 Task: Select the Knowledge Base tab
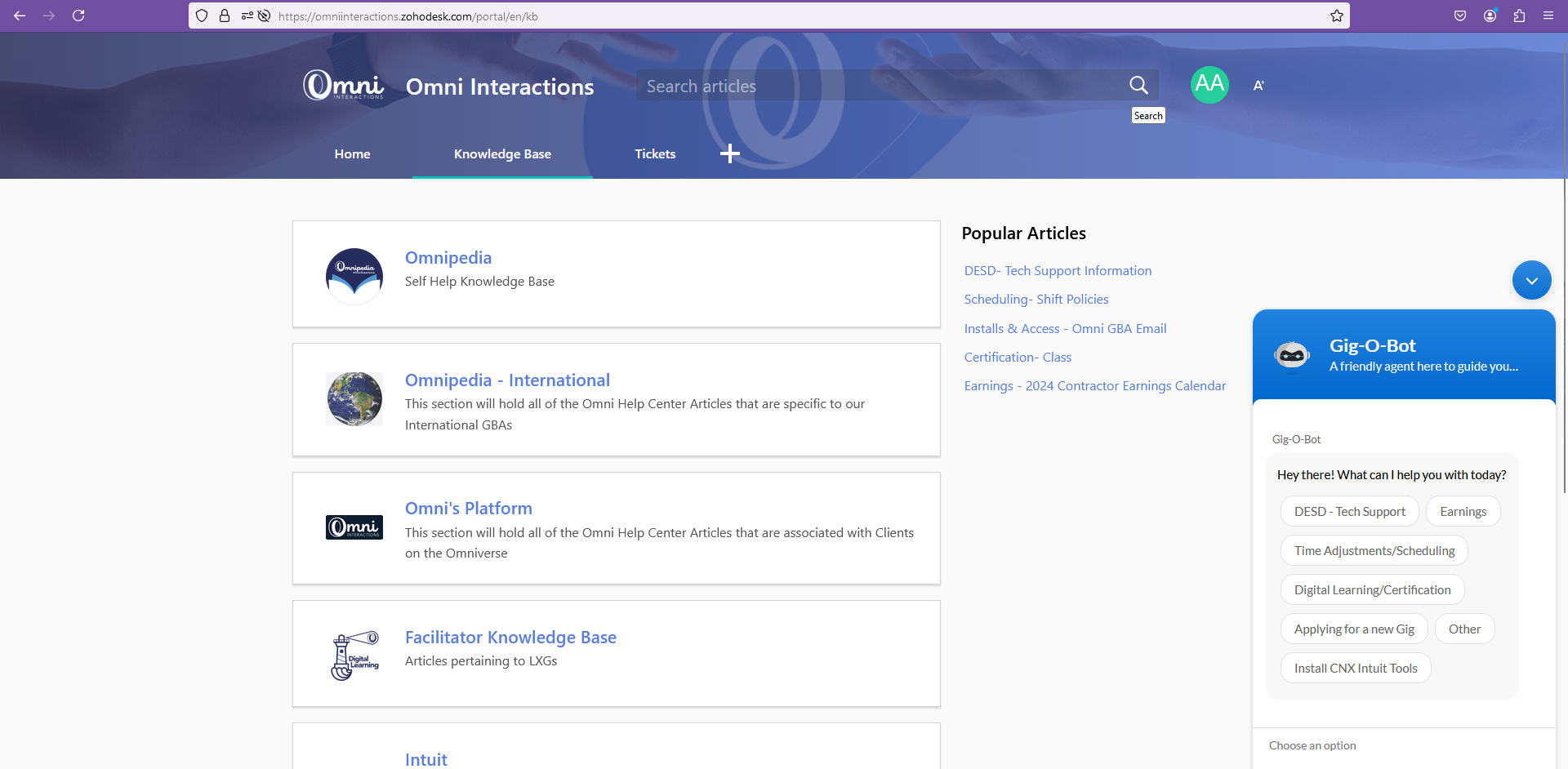coord(502,153)
